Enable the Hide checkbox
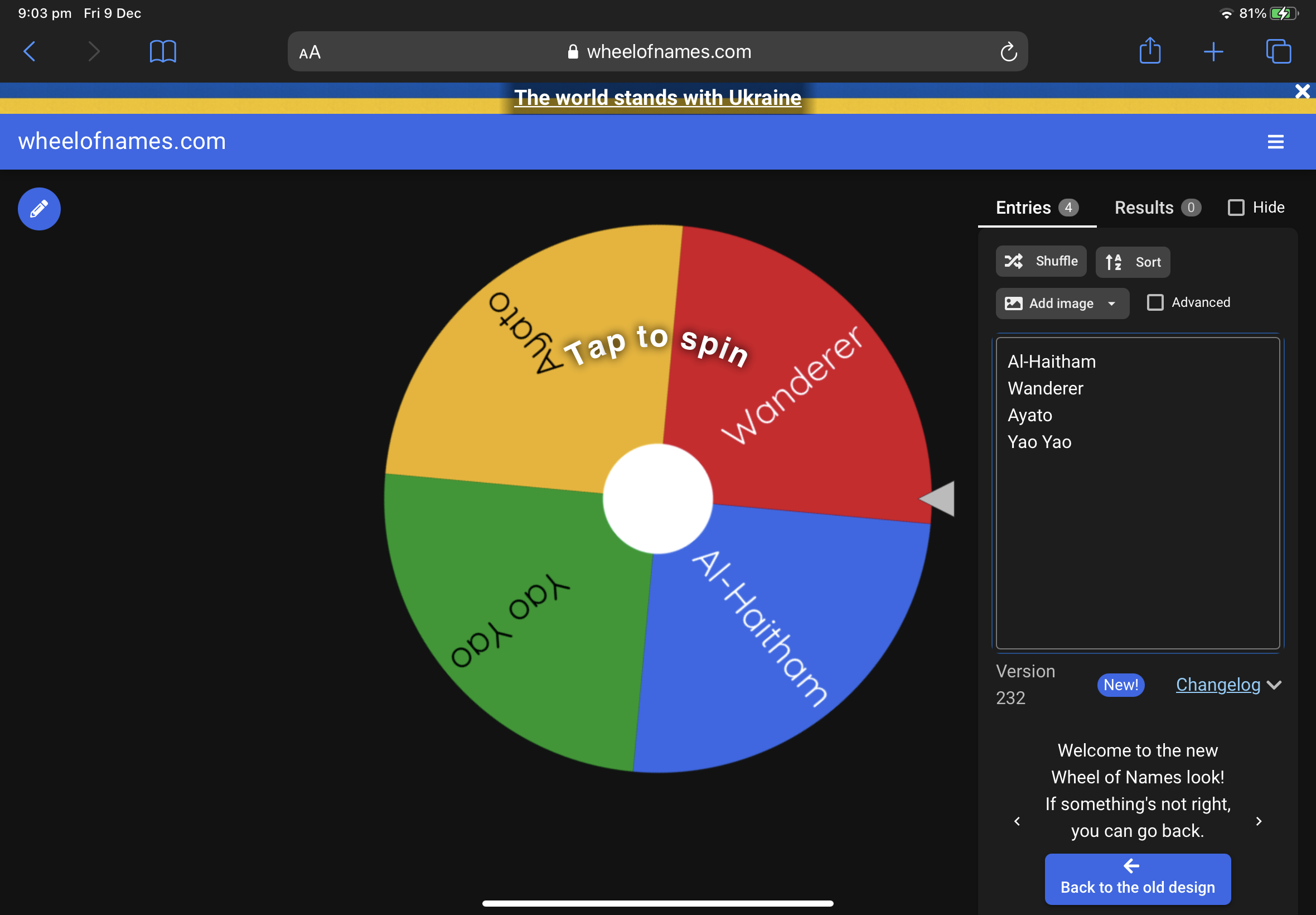The image size is (1316, 915). [x=1236, y=208]
